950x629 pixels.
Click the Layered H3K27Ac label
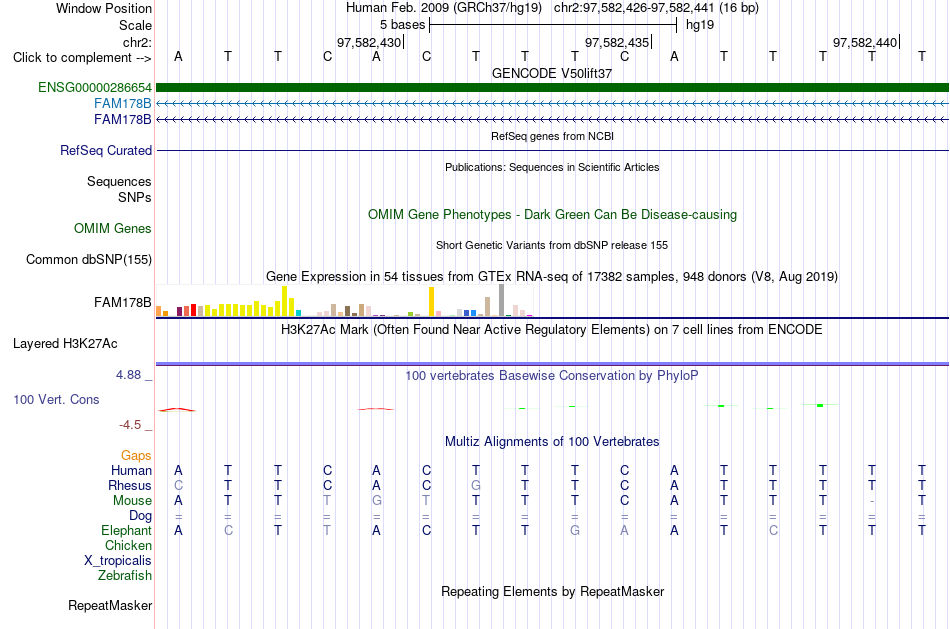coord(65,344)
